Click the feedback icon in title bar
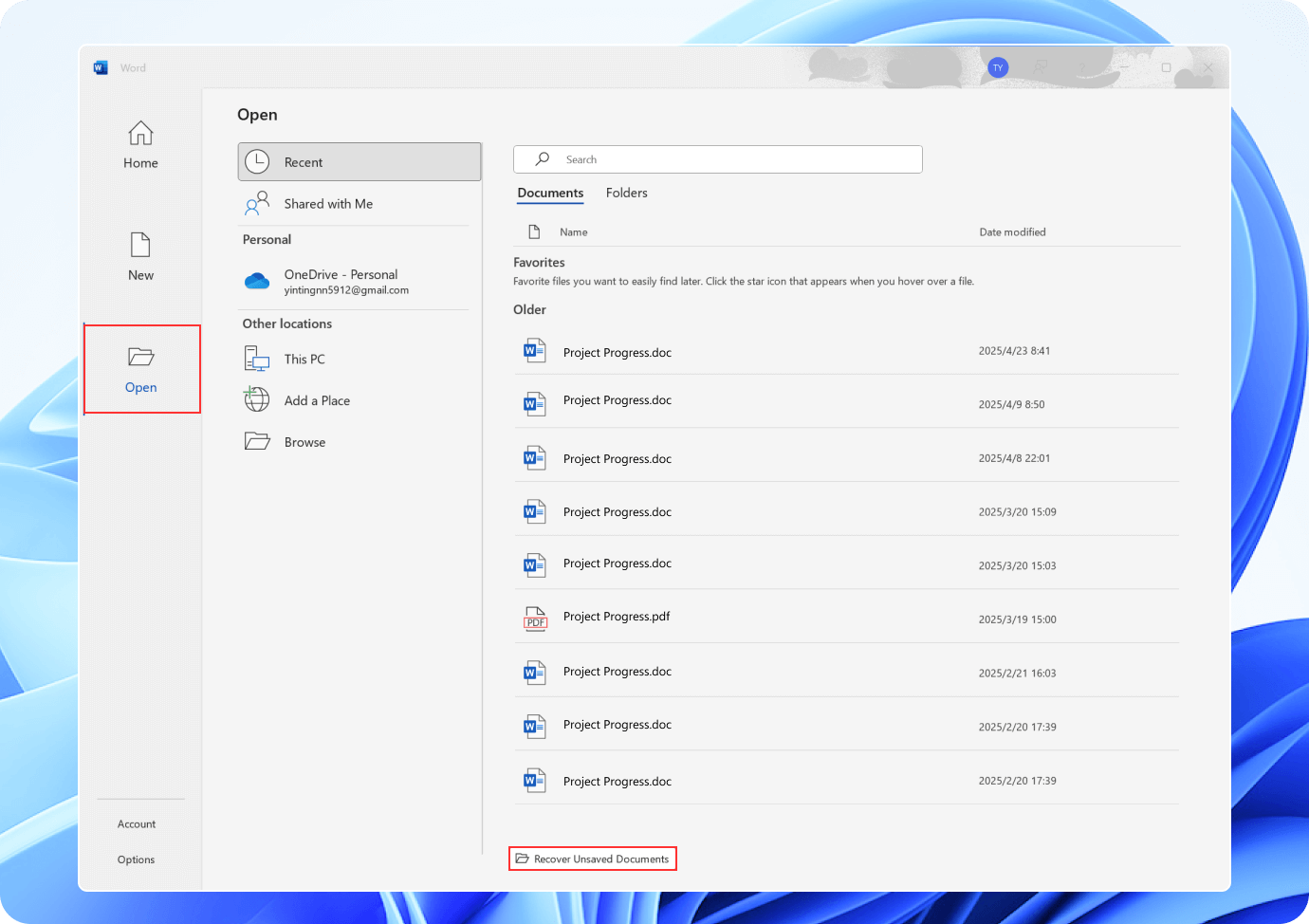 pos(1041,67)
